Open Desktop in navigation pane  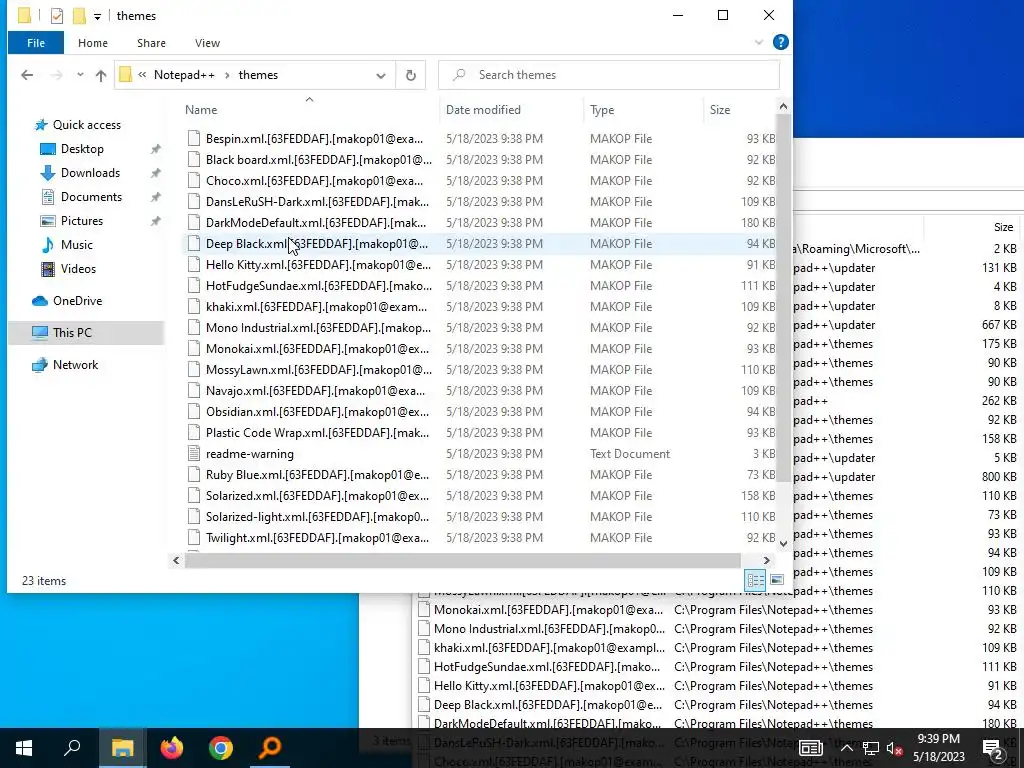coord(82,149)
